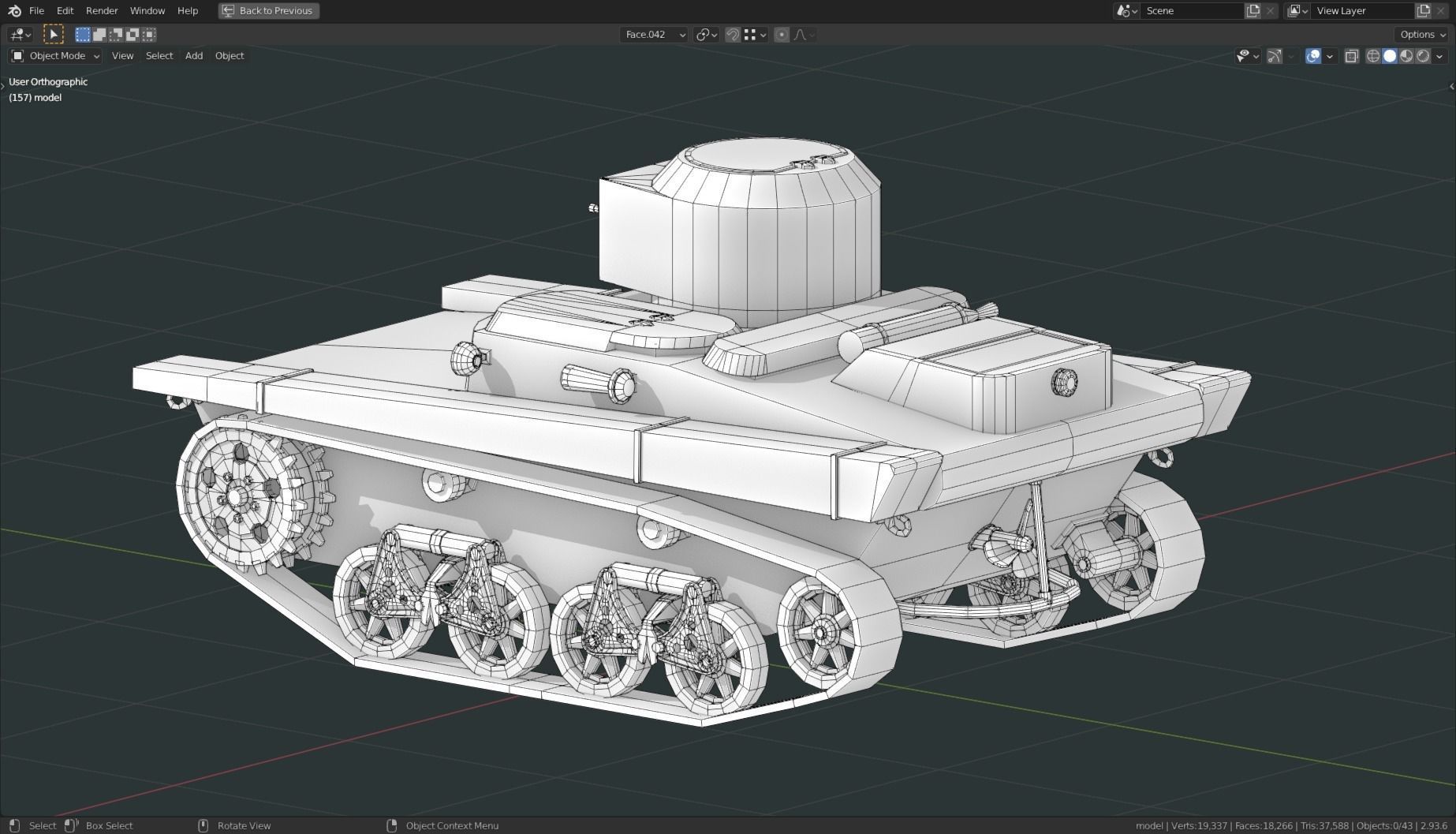This screenshot has height=834, width=1456.
Task: Click the 'User Orthographic' view label
Action: tap(48, 82)
